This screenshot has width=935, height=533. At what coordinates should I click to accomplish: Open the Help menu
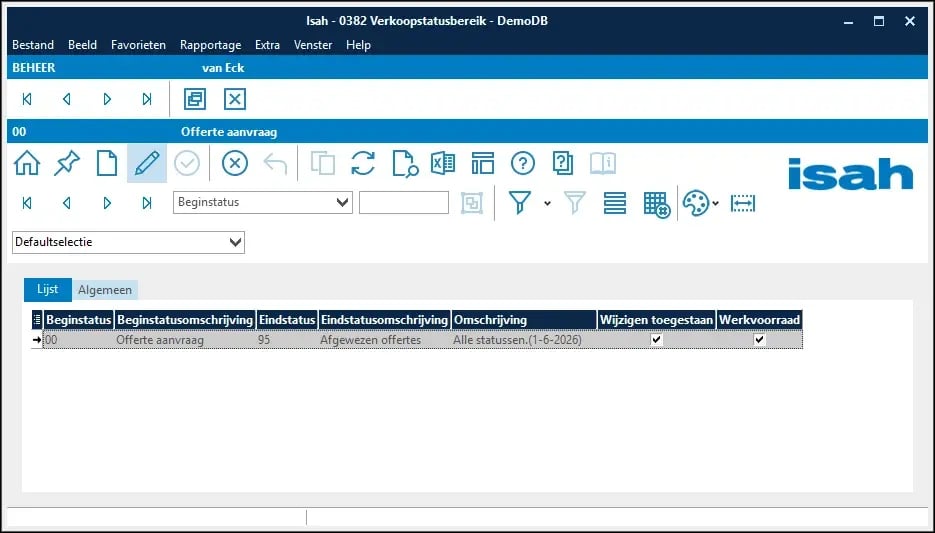(x=358, y=45)
